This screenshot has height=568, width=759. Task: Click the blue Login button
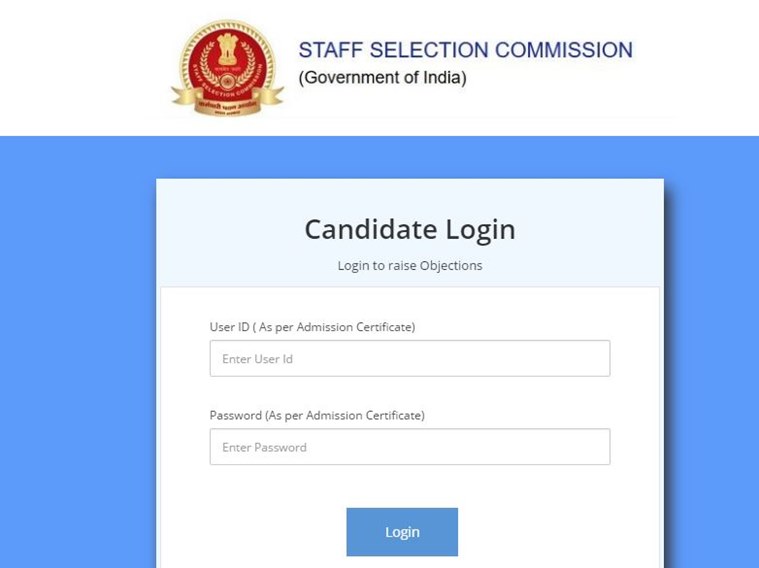(x=402, y=532)
